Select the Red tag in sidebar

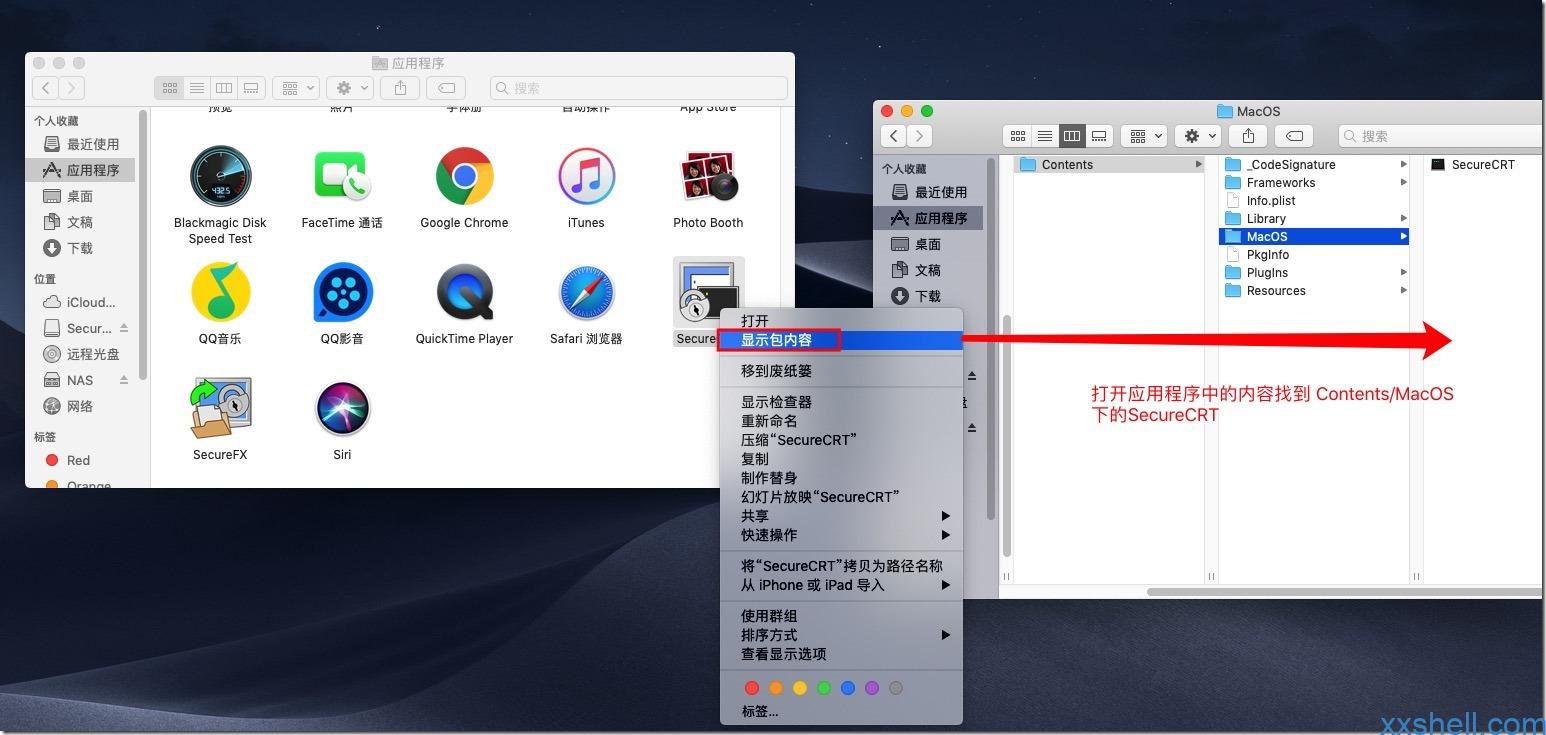[x=82, y=460]
